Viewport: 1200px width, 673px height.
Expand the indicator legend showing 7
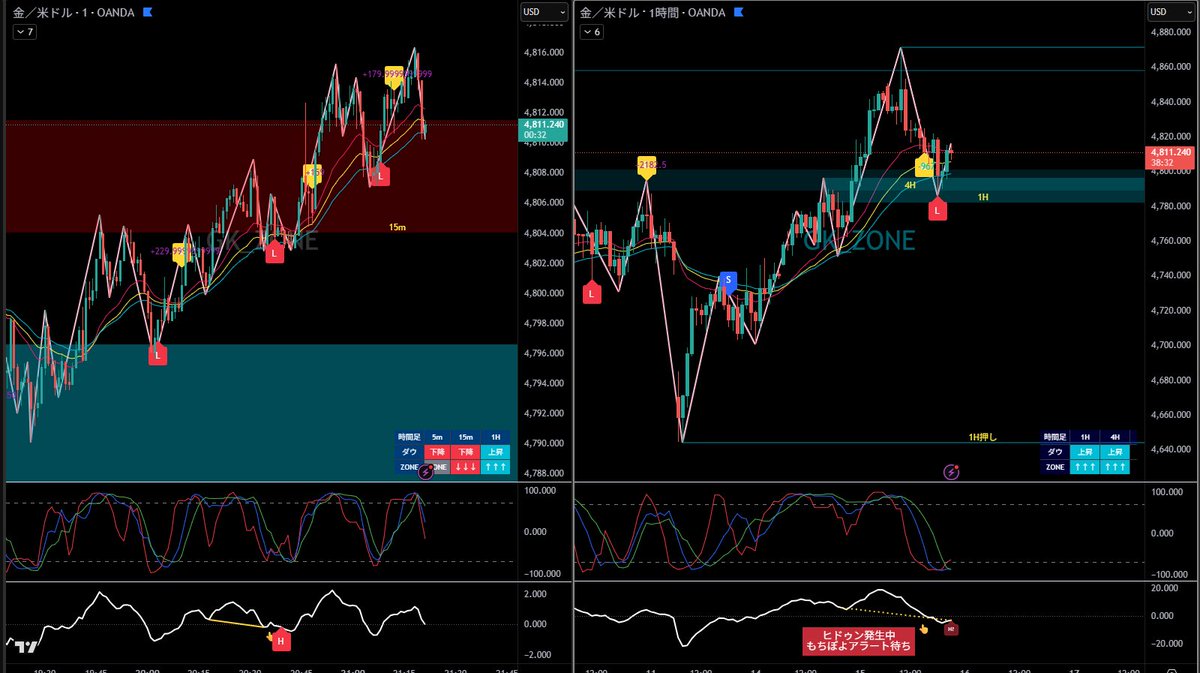coord(25,32)
